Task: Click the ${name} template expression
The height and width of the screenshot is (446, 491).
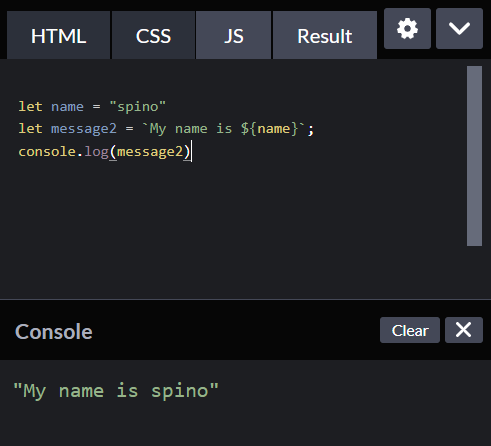Action: [x=269, y=129]
